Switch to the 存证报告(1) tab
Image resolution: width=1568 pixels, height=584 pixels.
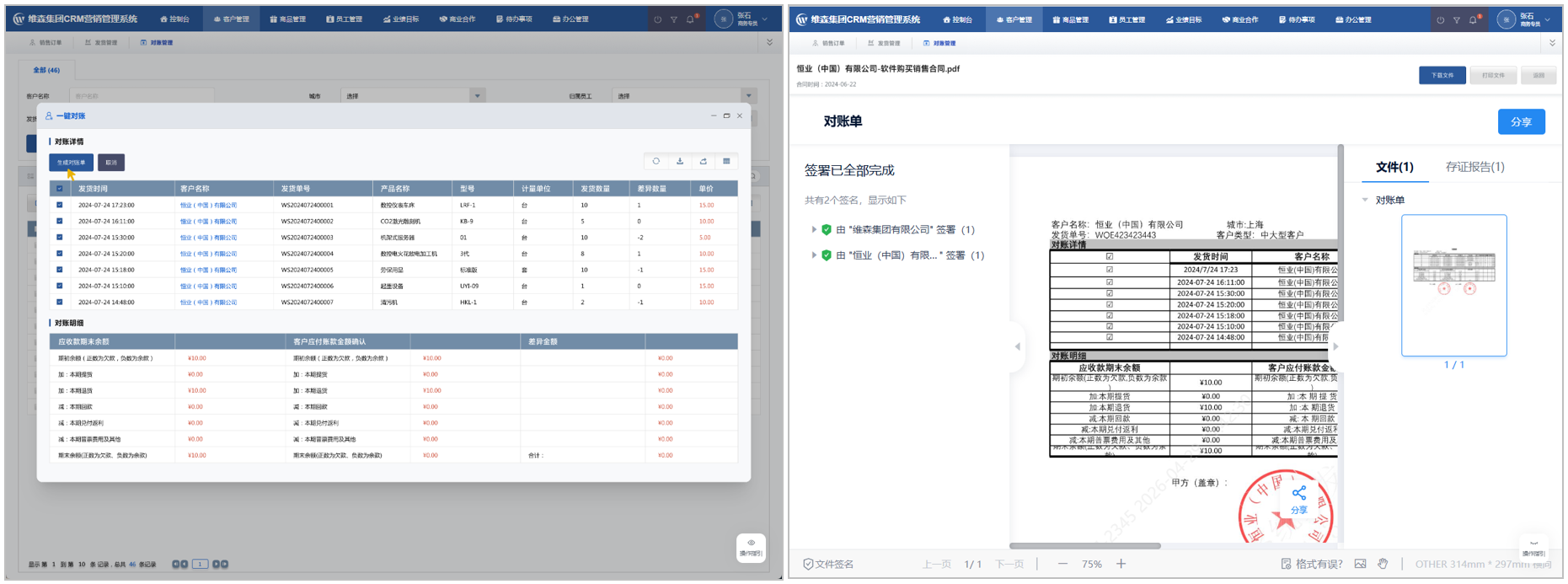click(x=1474, y=167)
